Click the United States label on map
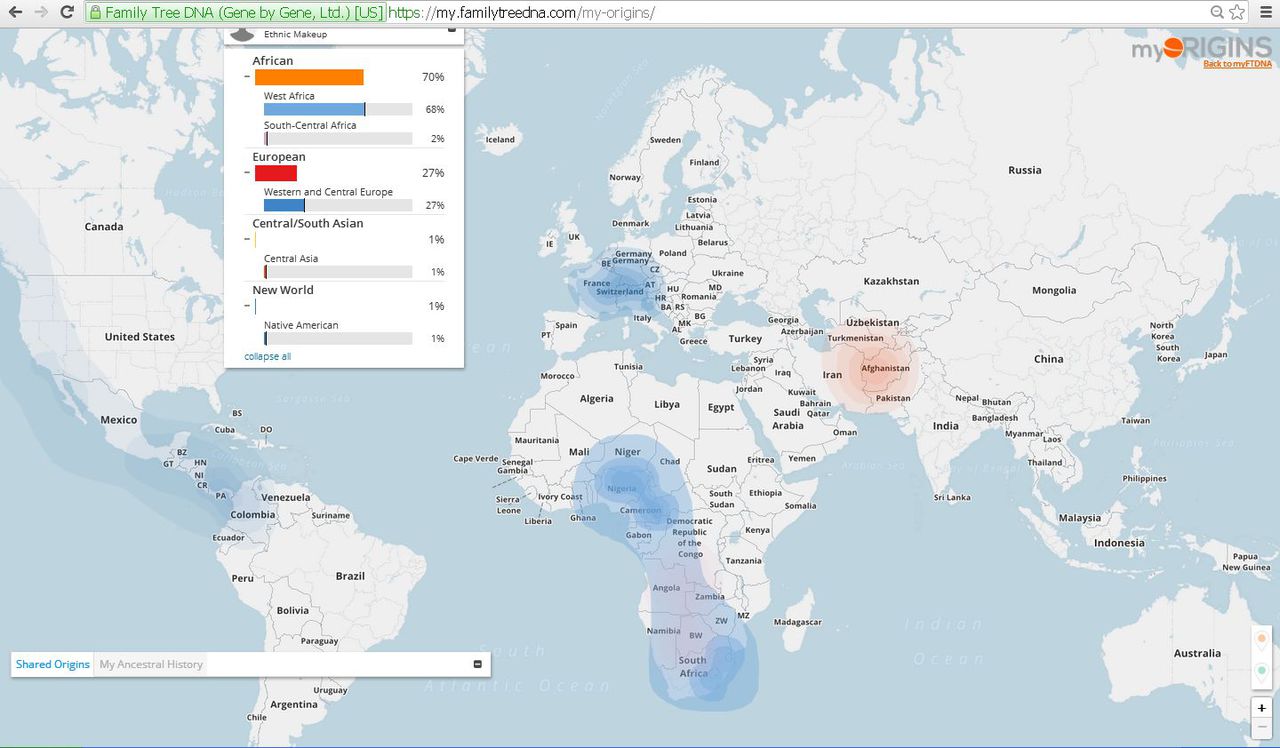The image size is (1280, 748). click(x=140, y=337)
